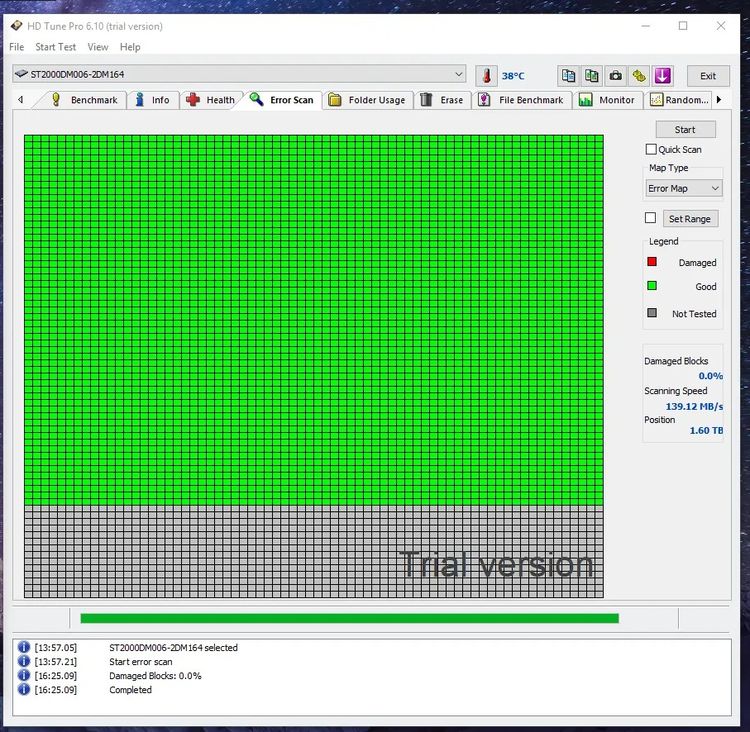This screenshot has height=732, width=750.
Task: Click the 1.60 TB position value
Action: tap(706, 430)
